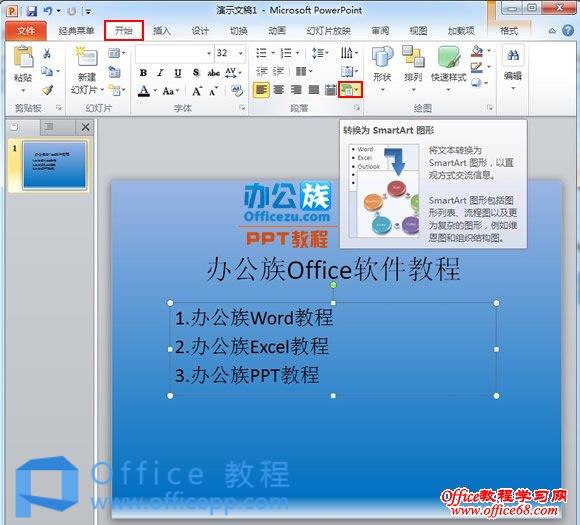Switch to the Design (设计) tab
The height and width of the screenshot is (525, 580).
[200, 30]
